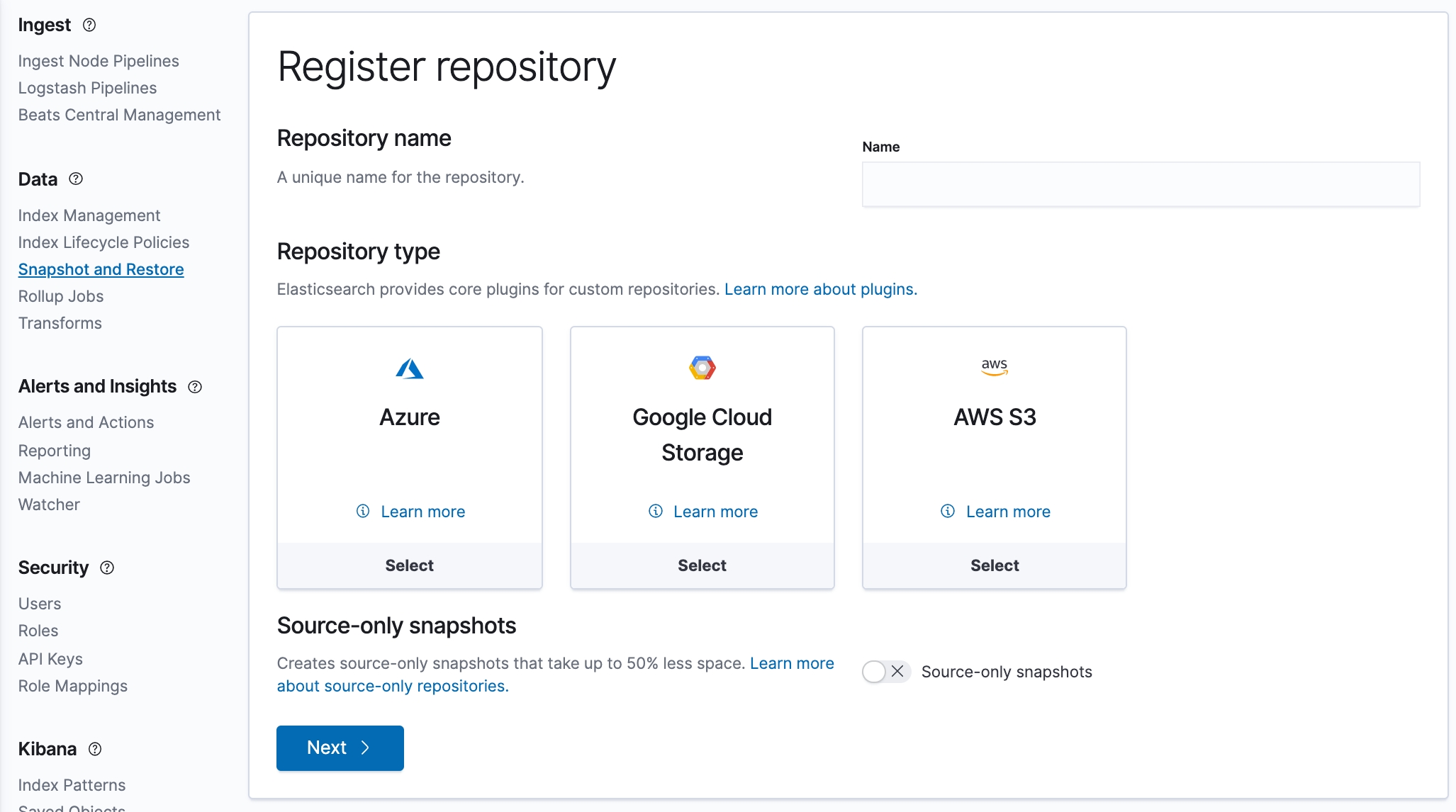Click help icon next to Data heading
The image size is (1456, 812).
tap(76, 179)
